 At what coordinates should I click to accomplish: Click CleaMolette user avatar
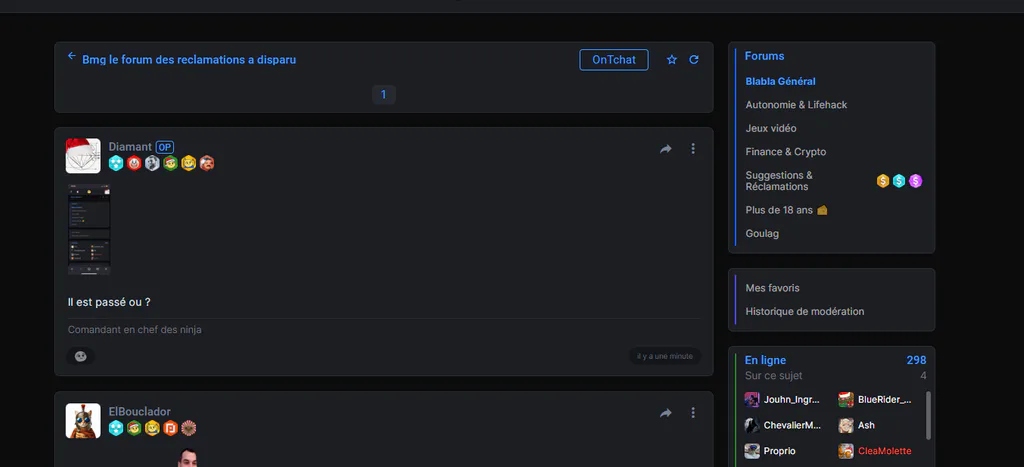(x=846, y=451)
